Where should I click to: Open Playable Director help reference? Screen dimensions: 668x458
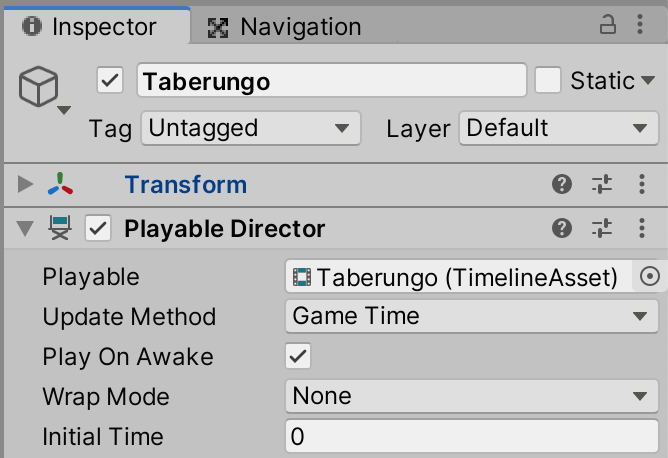(x=562, y=229)
